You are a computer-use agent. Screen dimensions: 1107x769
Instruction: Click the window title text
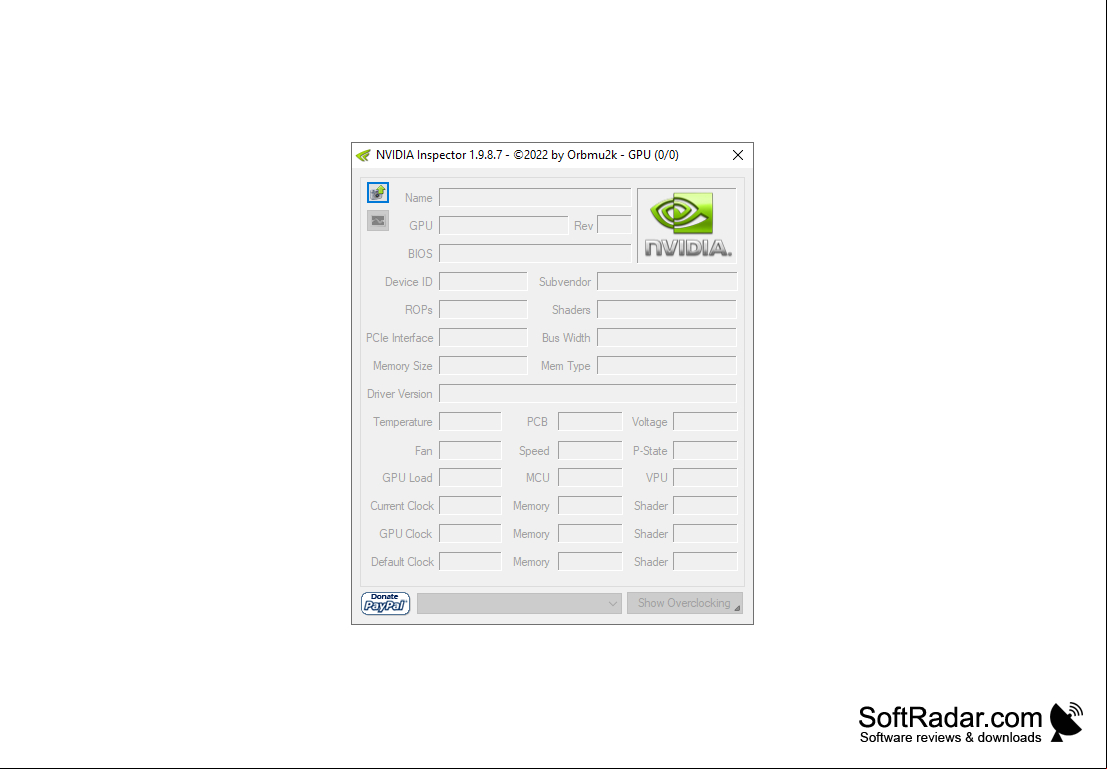pos(527,155)
